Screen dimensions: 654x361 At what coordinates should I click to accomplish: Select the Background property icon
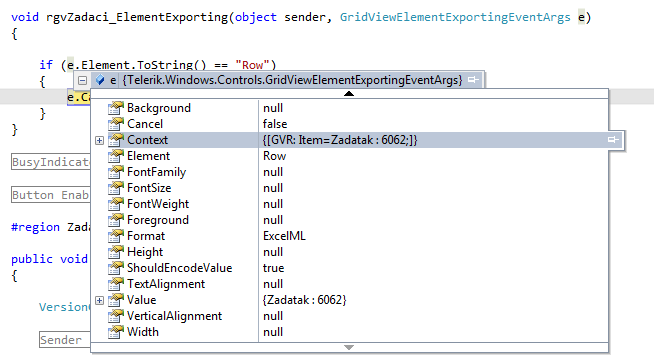click(x=116, y=108)
